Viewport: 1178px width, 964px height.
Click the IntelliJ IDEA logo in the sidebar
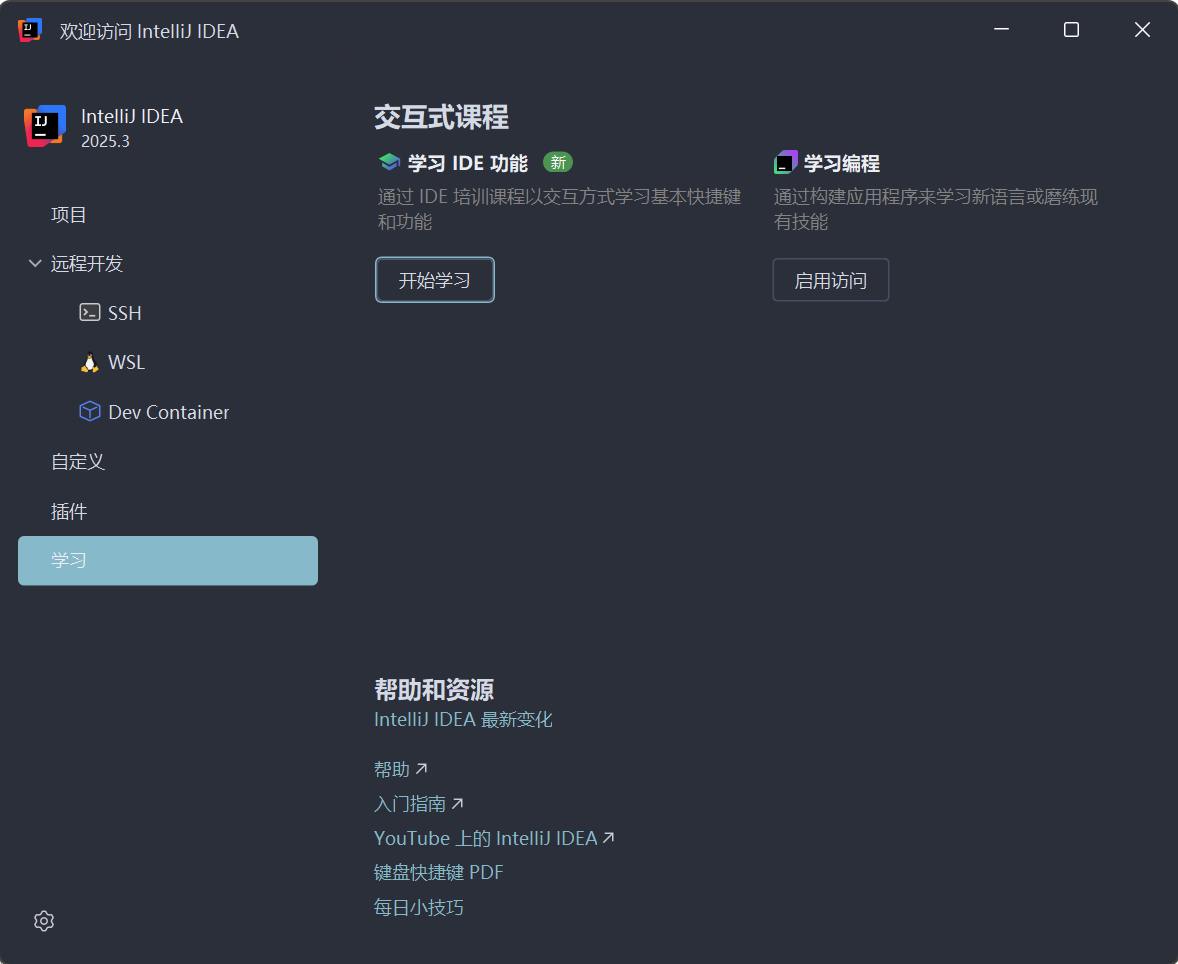coord(44,126)
